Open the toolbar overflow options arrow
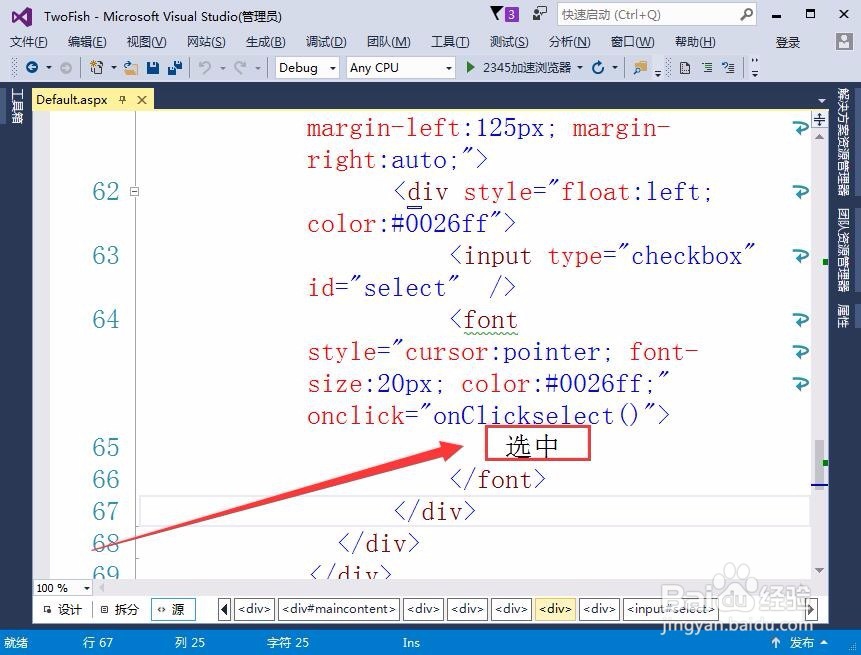Image resolution: width=861 pixels, height=655 pixels. [755, 68]
